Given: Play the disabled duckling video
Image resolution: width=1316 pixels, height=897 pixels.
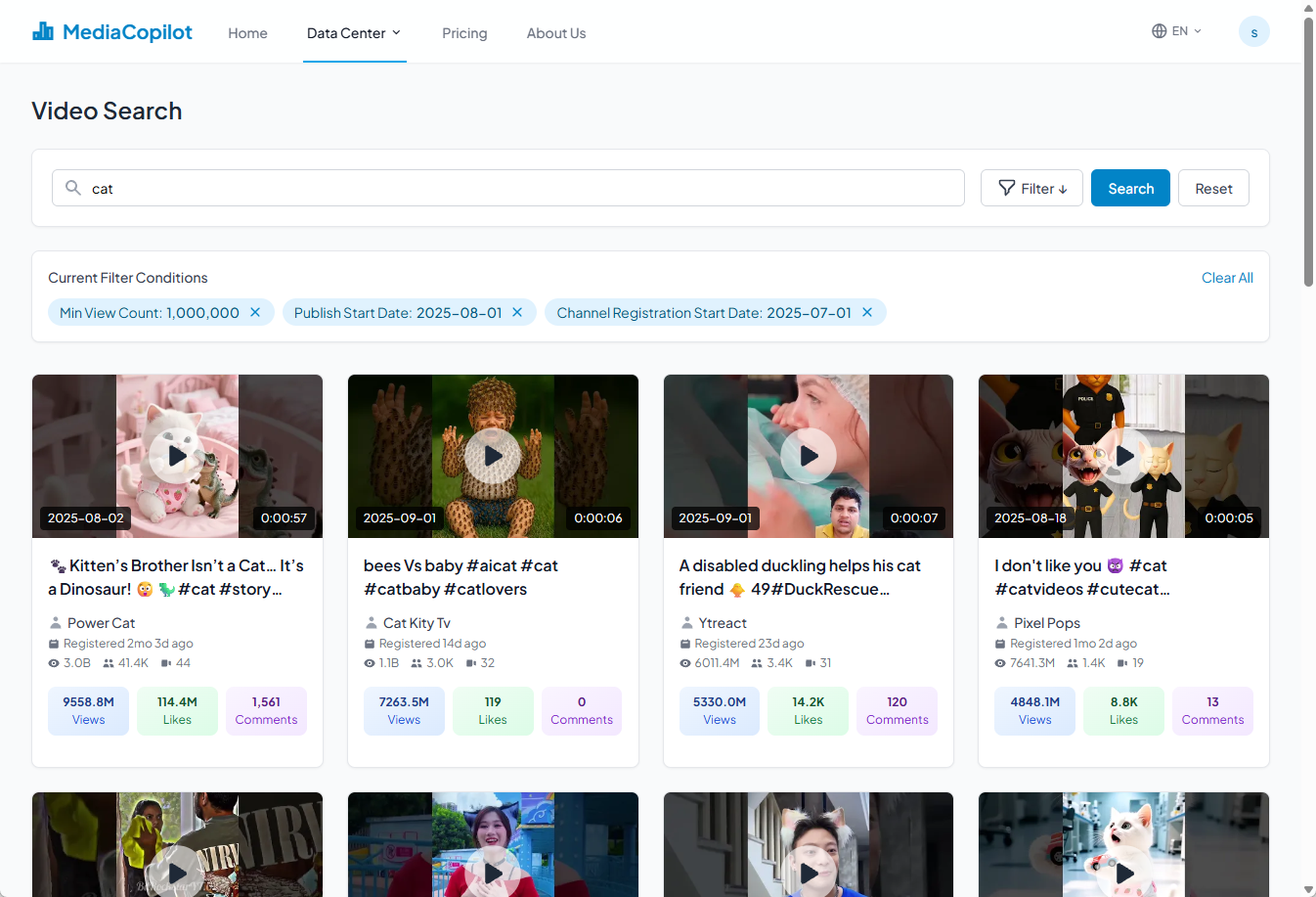Looking at the screenshot, I should pyautogui.click(x=809, y=456).
